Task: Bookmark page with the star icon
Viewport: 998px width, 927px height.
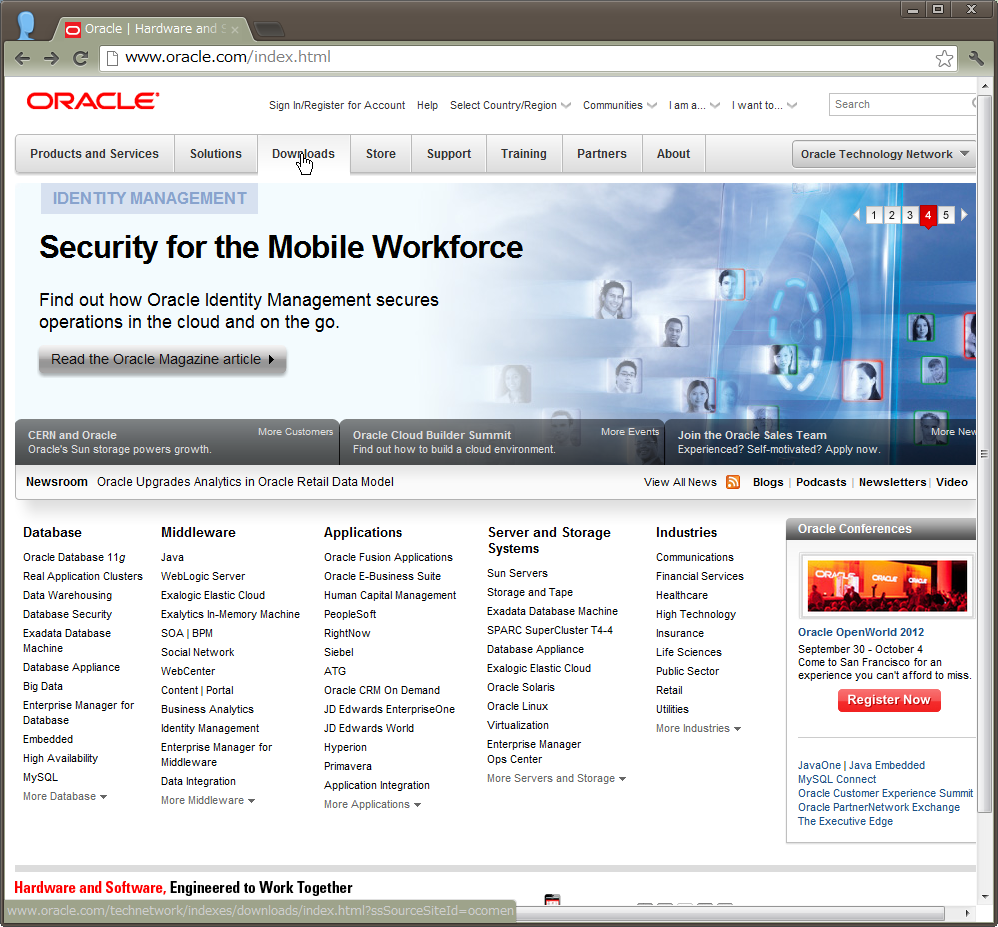Action: coord(945,59)
